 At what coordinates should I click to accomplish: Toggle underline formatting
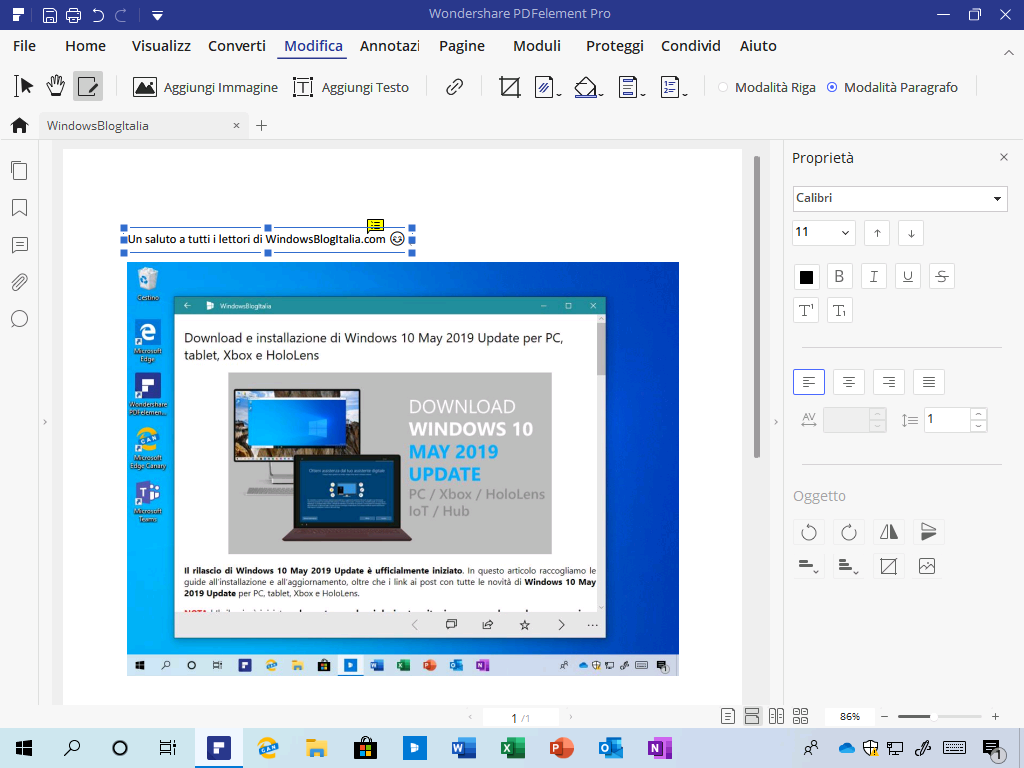click(x=908, y=276)
